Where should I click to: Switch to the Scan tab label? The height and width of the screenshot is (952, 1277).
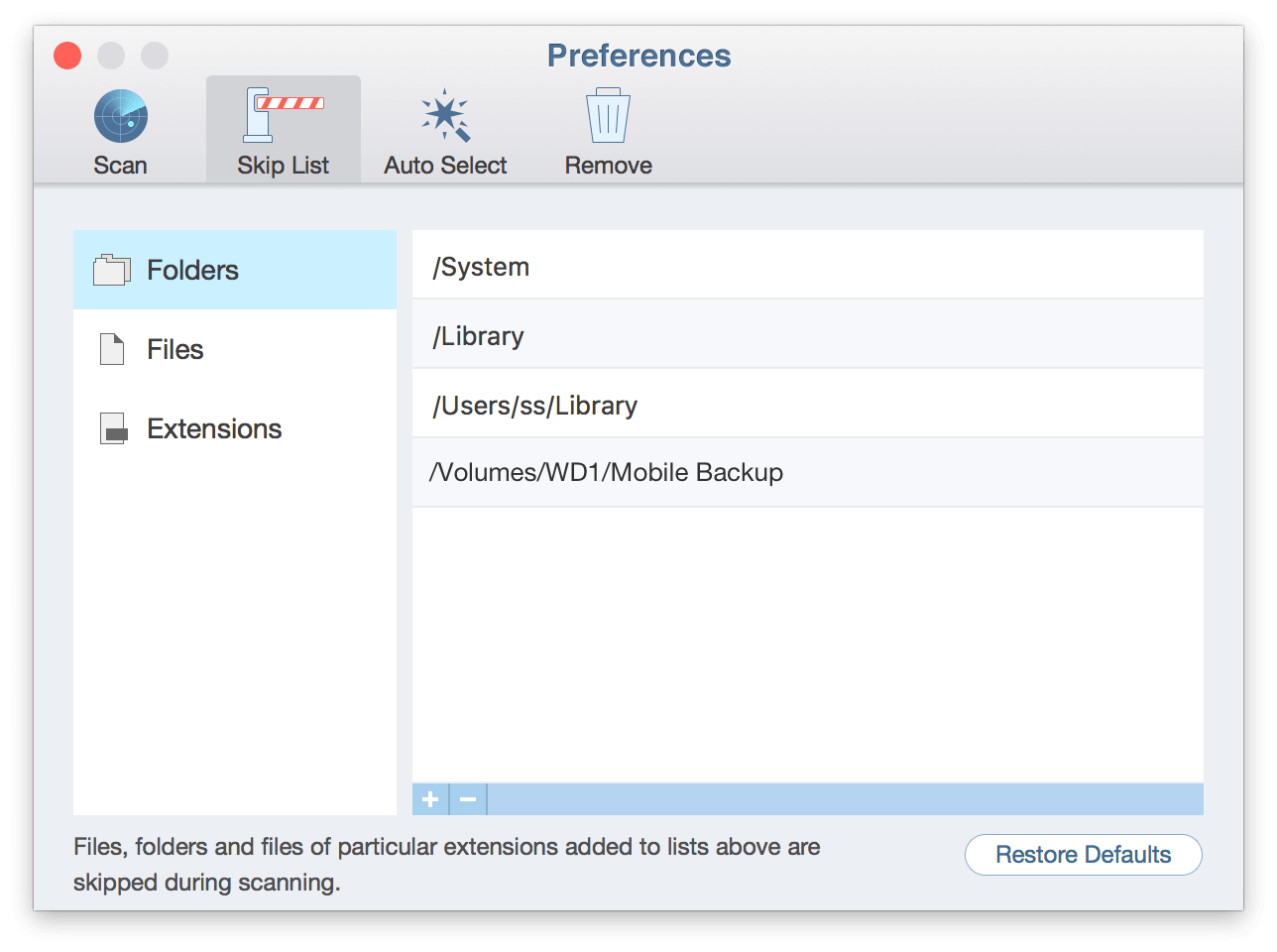click(x=121, y=166)
